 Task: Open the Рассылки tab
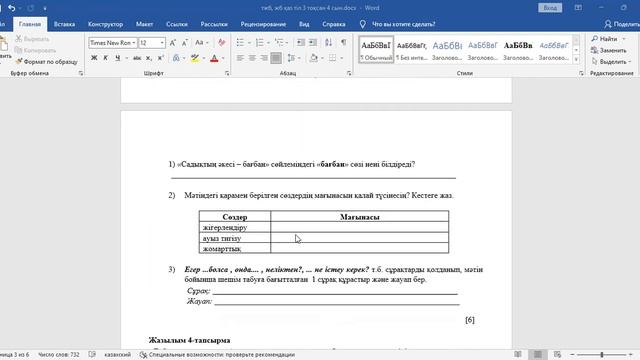pos(214,24)
